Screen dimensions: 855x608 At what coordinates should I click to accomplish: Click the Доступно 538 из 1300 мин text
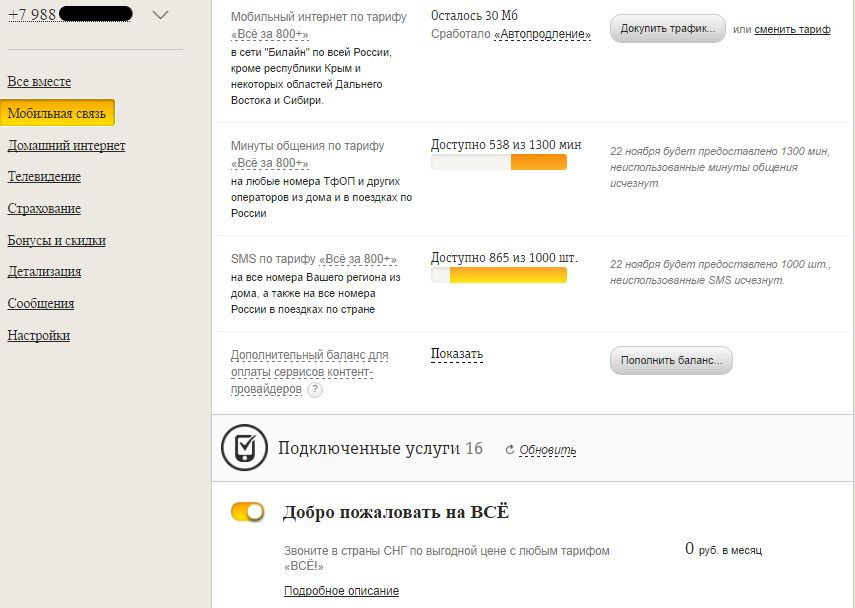tap(506, 145)
